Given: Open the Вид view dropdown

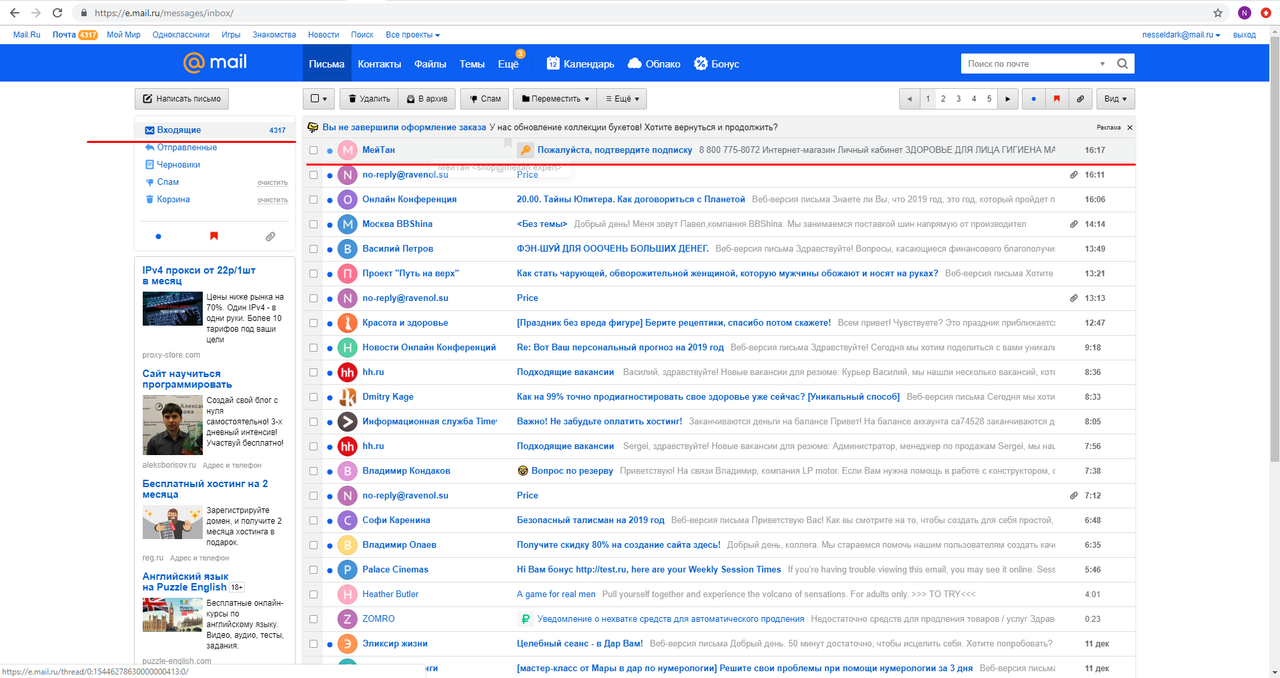Looking at the screenshot, I should tap(1115, 99).
